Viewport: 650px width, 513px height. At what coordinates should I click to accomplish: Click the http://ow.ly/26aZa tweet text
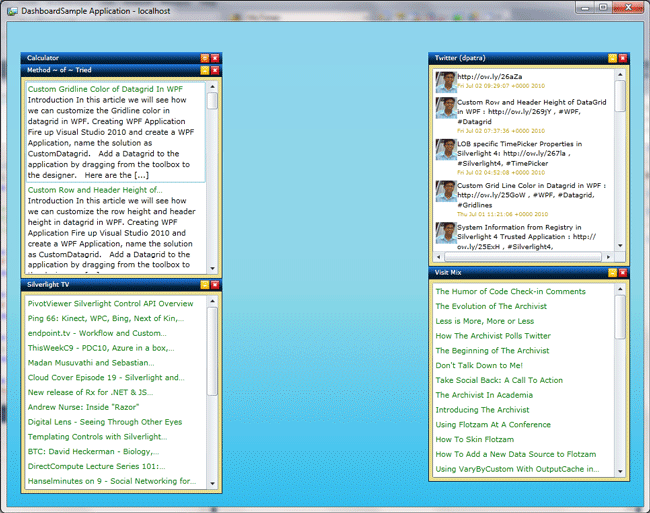click(x=490, y=77)
